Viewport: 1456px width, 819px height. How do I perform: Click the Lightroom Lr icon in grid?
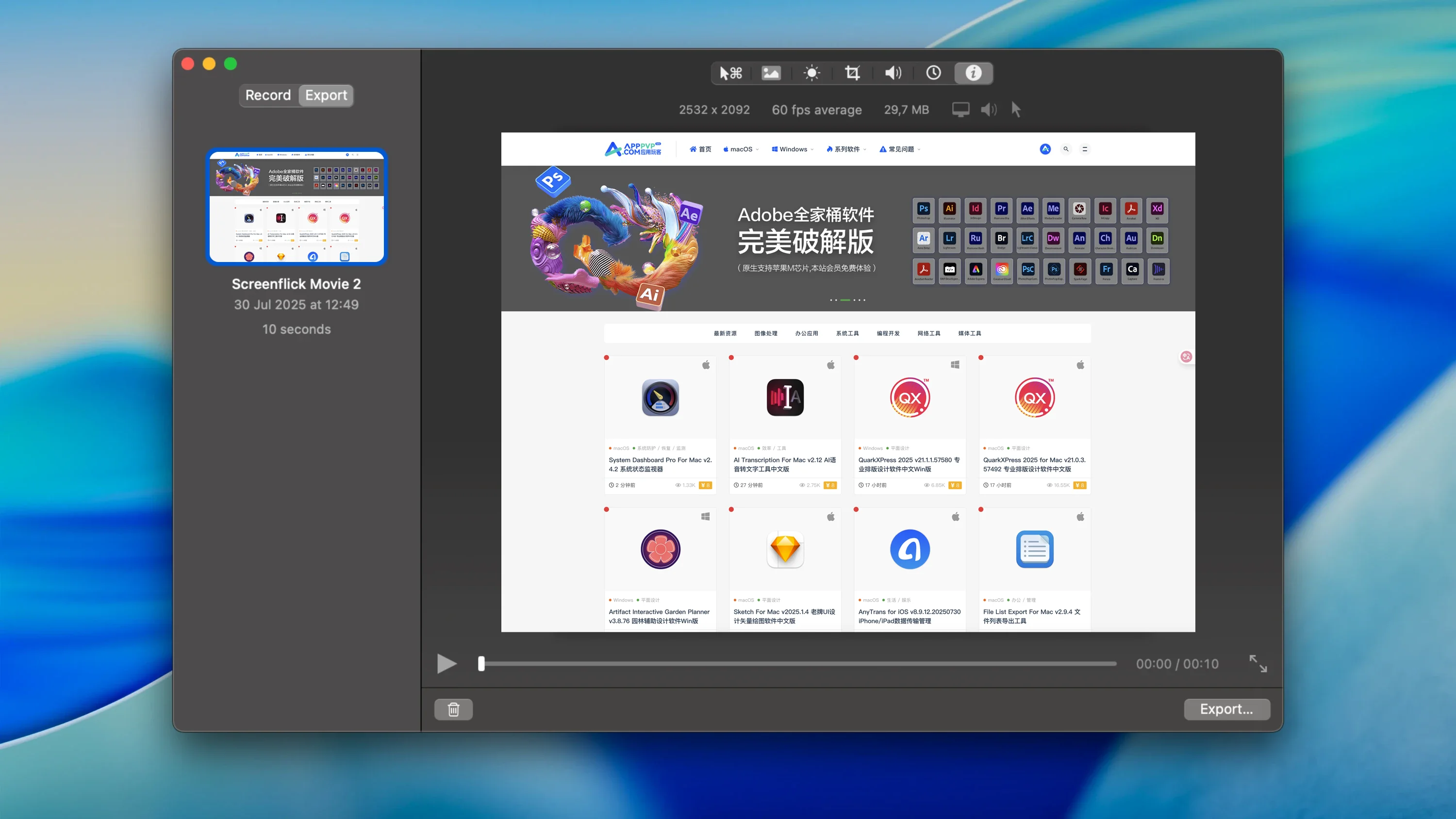[950, 240]
